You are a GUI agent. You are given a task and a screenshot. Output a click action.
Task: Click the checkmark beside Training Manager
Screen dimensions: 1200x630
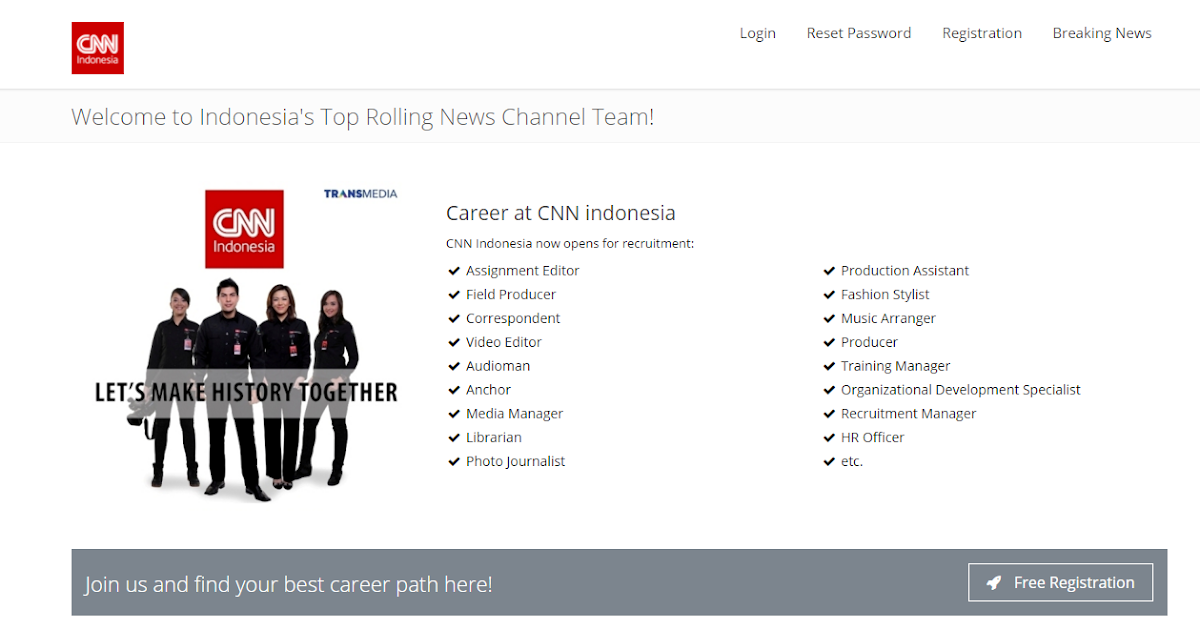click(829, 366)
